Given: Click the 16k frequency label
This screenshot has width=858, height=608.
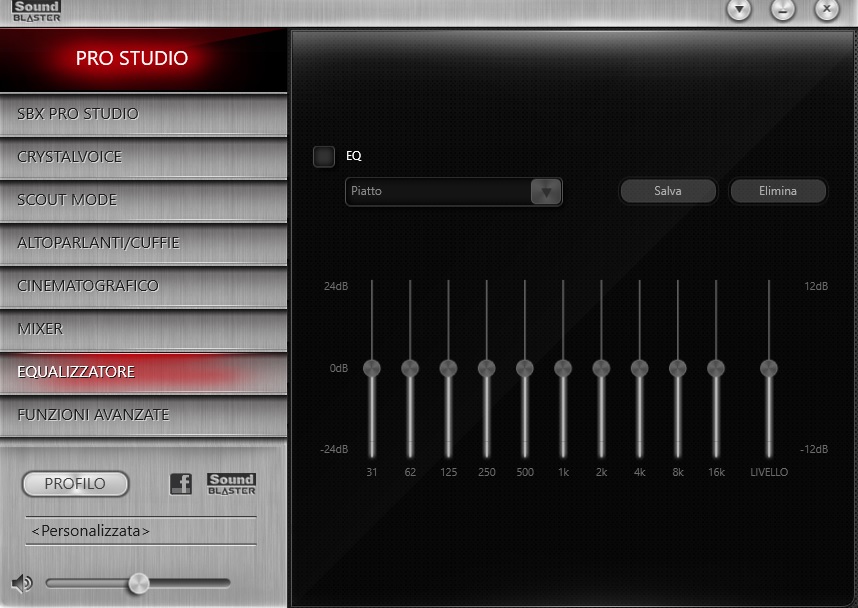Looking at the screenshot, I should click(716, 472).
